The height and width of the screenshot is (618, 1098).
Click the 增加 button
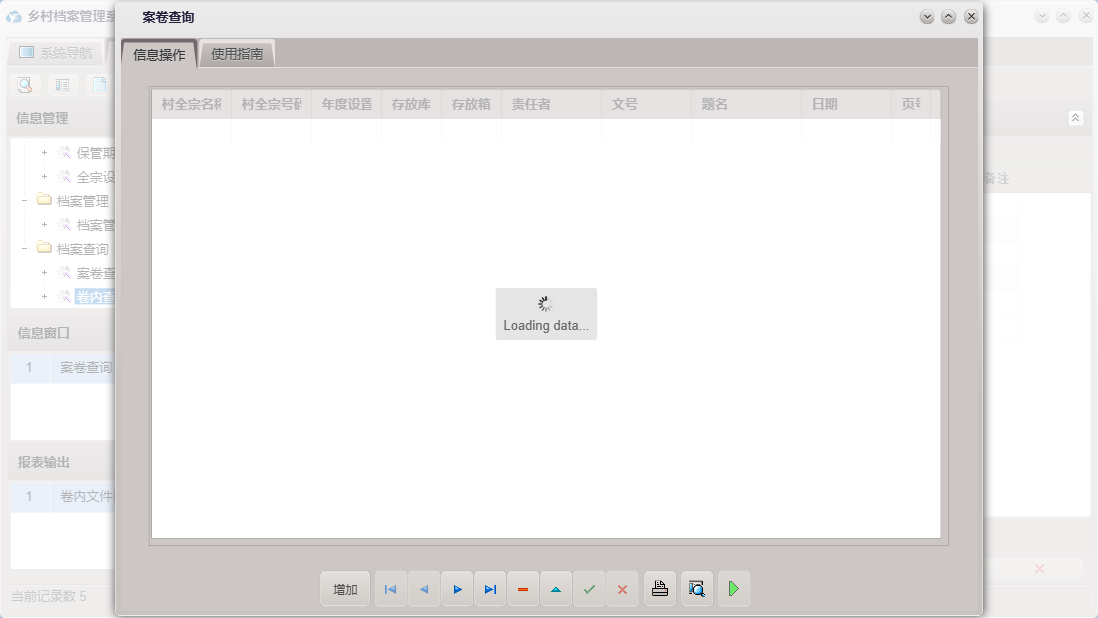pos(345,589)
